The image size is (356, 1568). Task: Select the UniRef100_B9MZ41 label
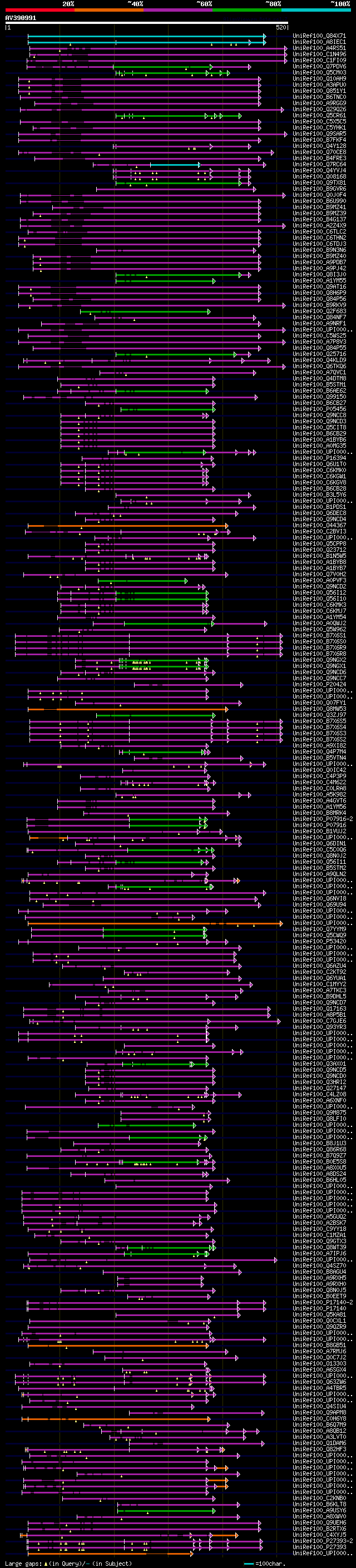point(319,207)
